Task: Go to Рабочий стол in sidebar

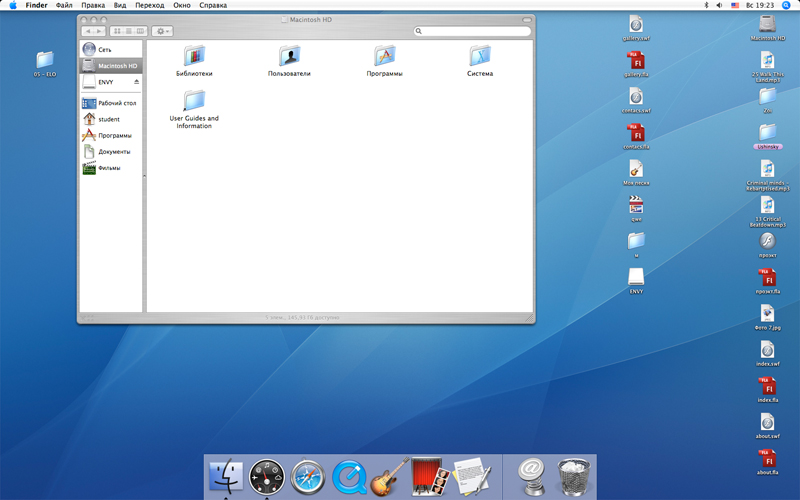Action: [x=111, y=103]
